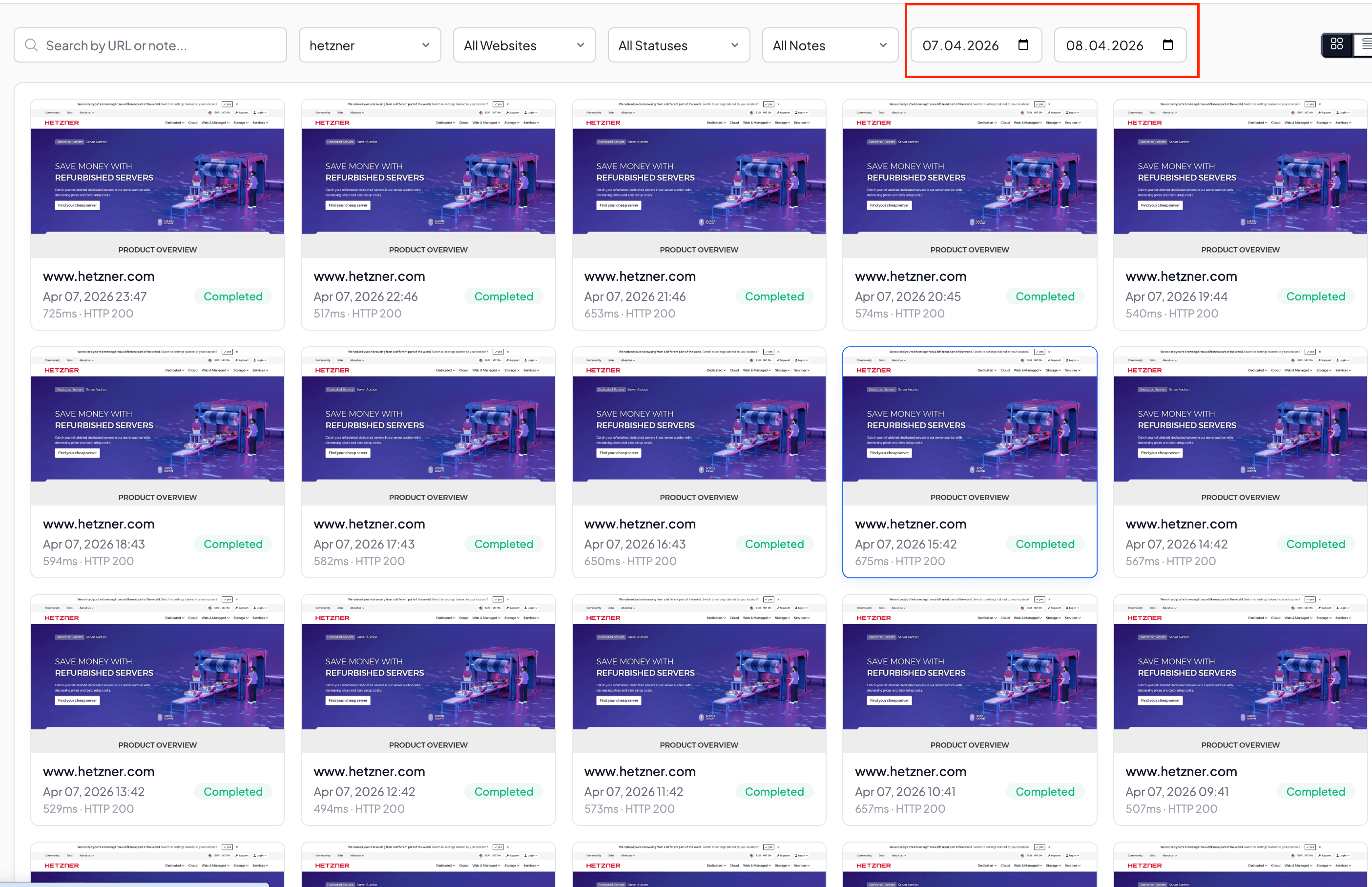Open screenshot thumbnail captured at 10:41
The image size is (1372, 887).
pos(970,674)
